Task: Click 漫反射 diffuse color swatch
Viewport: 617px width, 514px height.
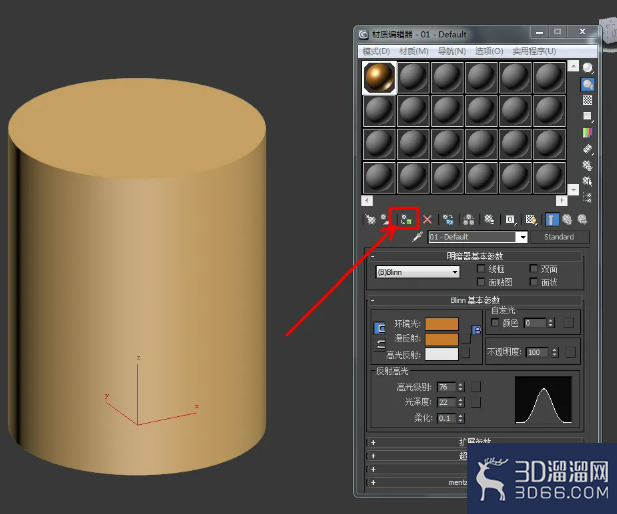Action: (442, 339)
